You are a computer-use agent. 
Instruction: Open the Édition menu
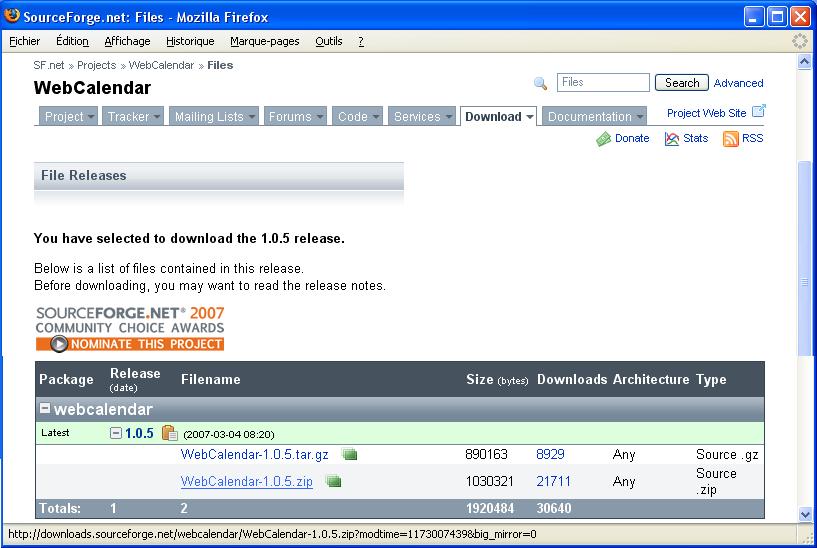[x=72, y=41]
